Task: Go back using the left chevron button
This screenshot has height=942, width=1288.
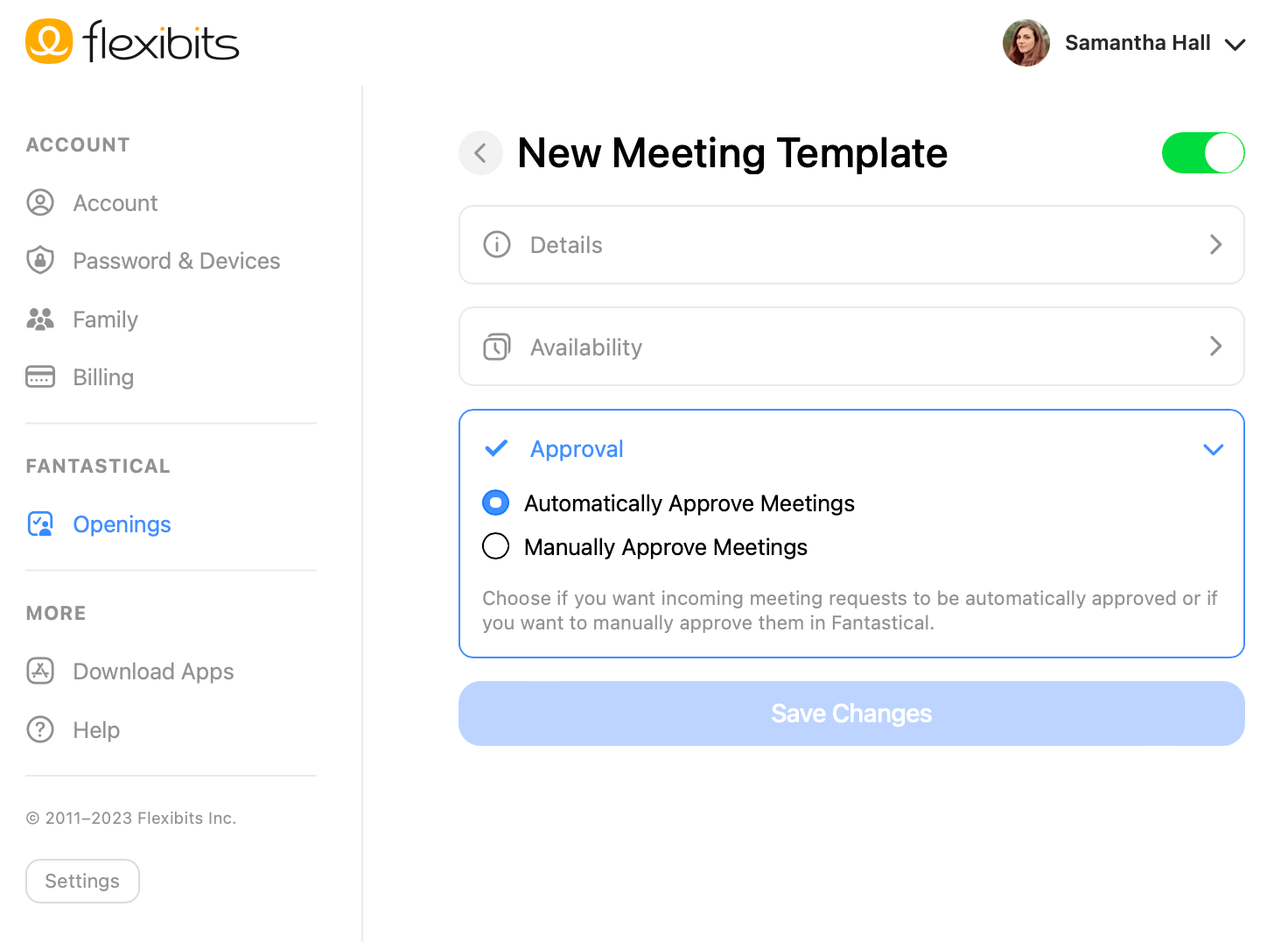Action: pyautogui.click(x=480, y=153)
